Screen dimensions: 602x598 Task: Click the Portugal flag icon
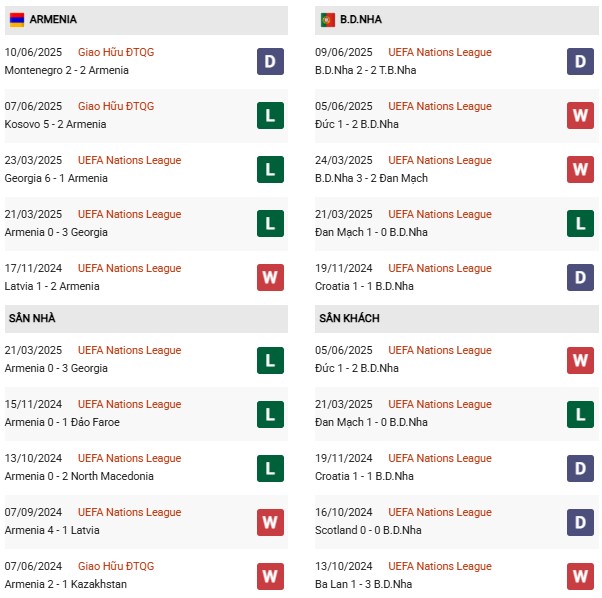click(327, 19)
